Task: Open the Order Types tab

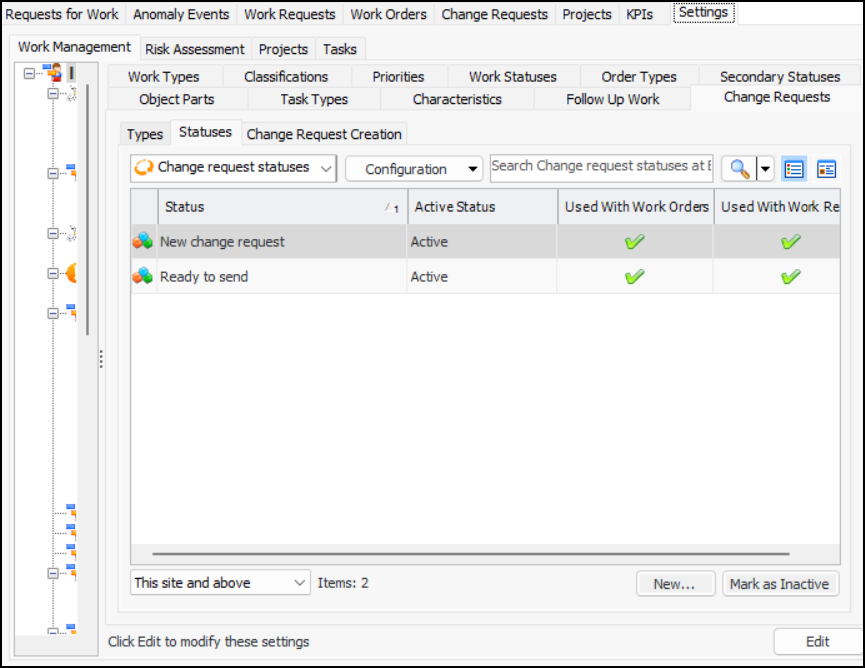Action: [x=639, y=77]
